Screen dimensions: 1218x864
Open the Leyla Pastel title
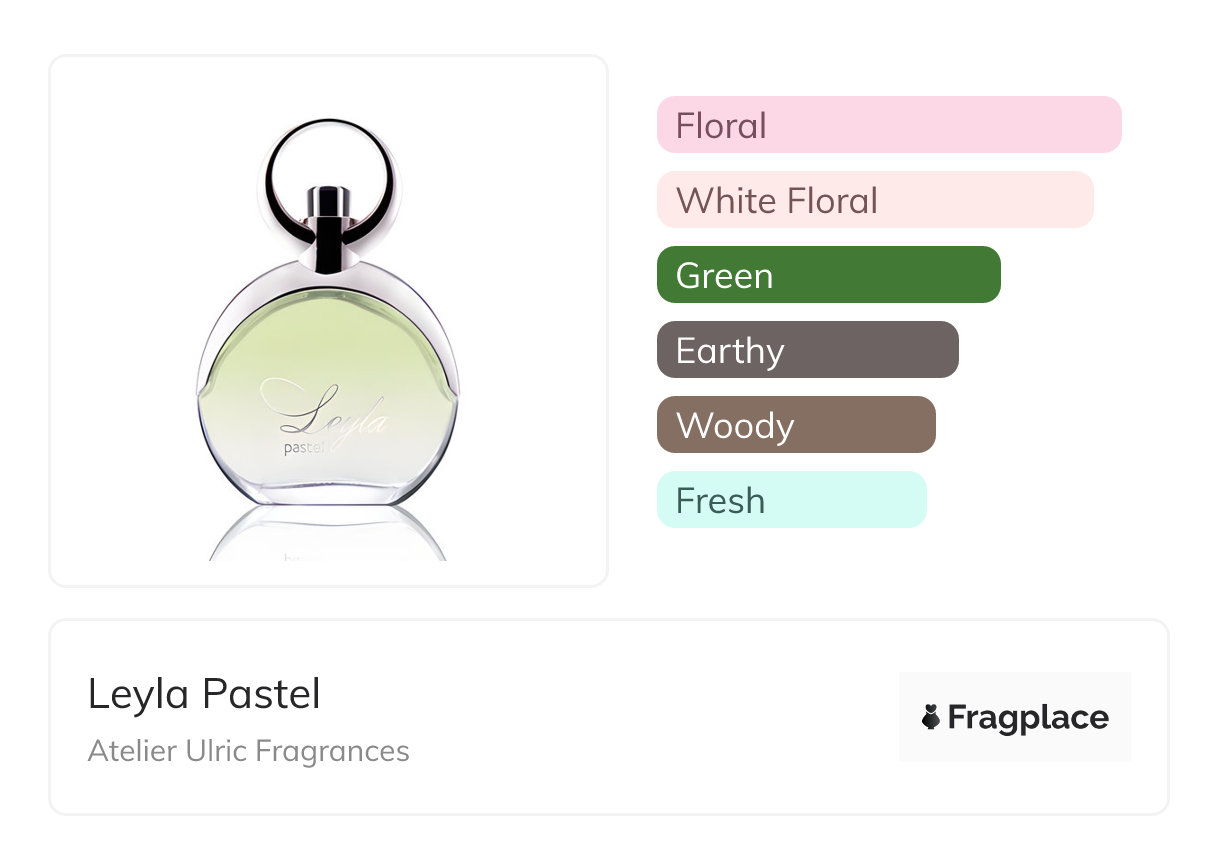point(204,694)
